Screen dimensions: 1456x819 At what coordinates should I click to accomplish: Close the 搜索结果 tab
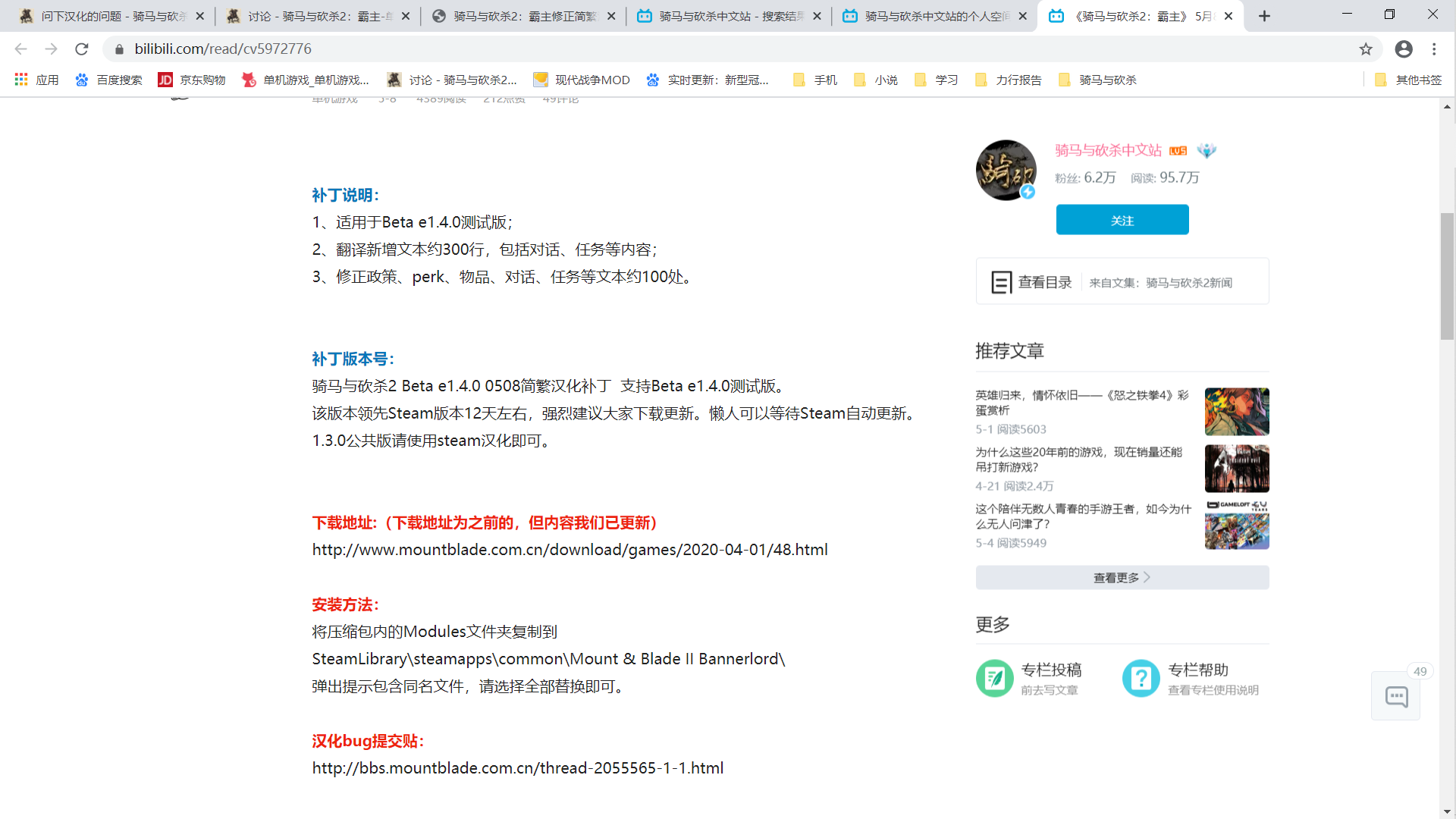(817, 16)
